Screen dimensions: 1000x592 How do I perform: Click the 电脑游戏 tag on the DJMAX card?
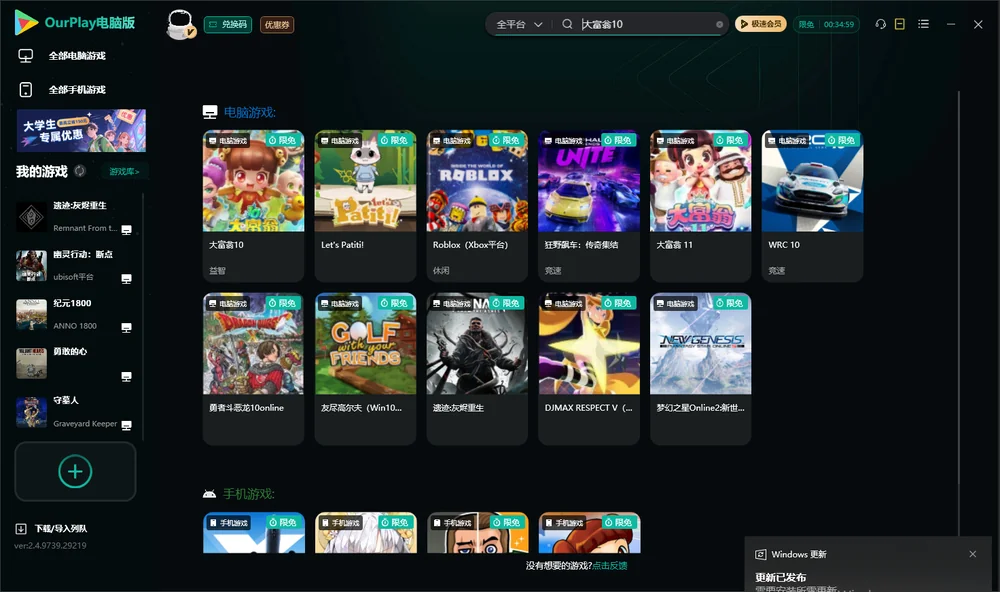point(564,304)
